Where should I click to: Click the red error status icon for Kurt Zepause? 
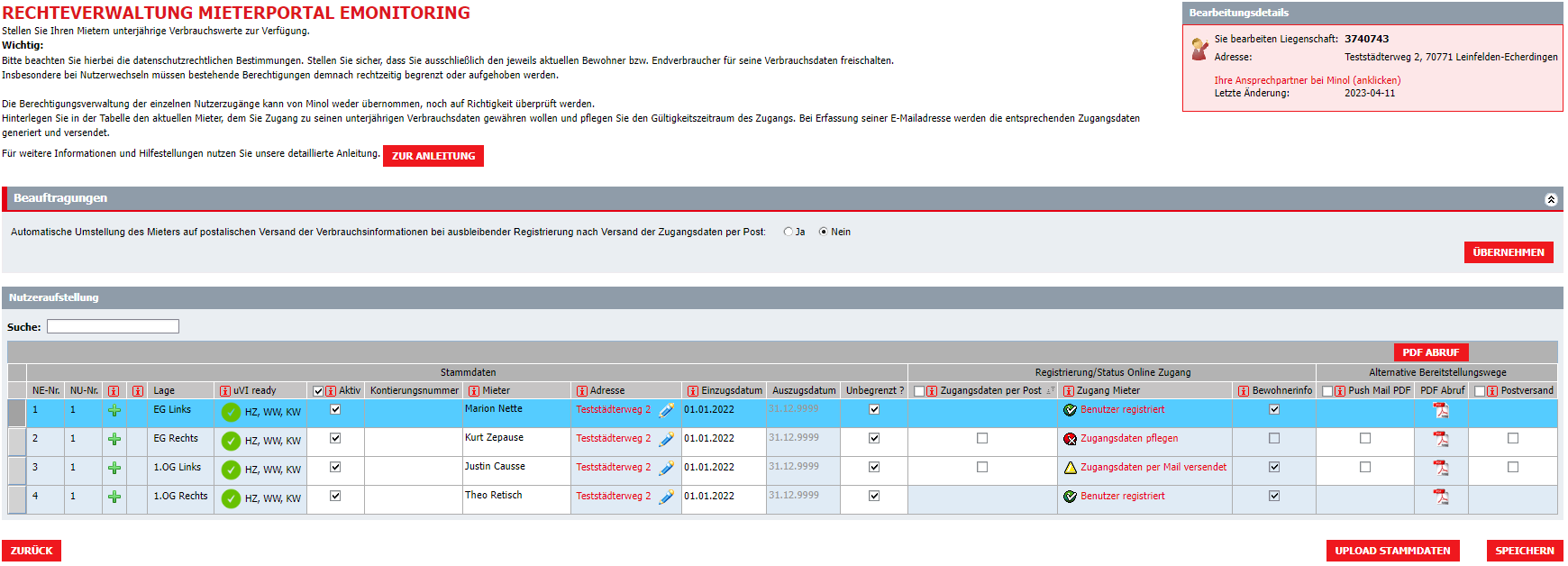[1071, 439]
